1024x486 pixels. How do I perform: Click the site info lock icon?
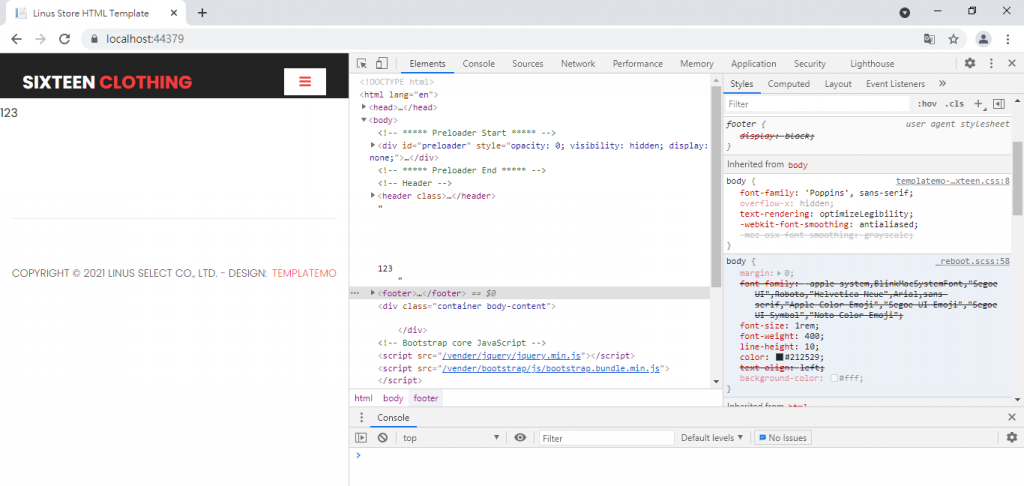[94, 39]
